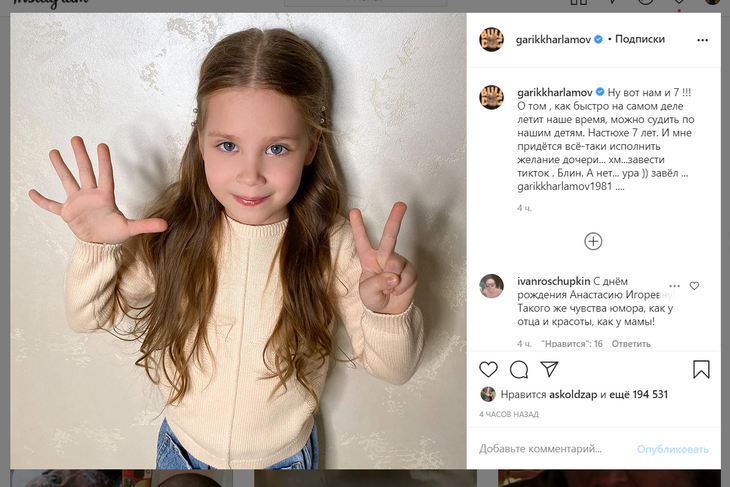Click the photo of the girl
Image resolution: width=730 pixels, height=487 pixels.
tap(239, 240)
